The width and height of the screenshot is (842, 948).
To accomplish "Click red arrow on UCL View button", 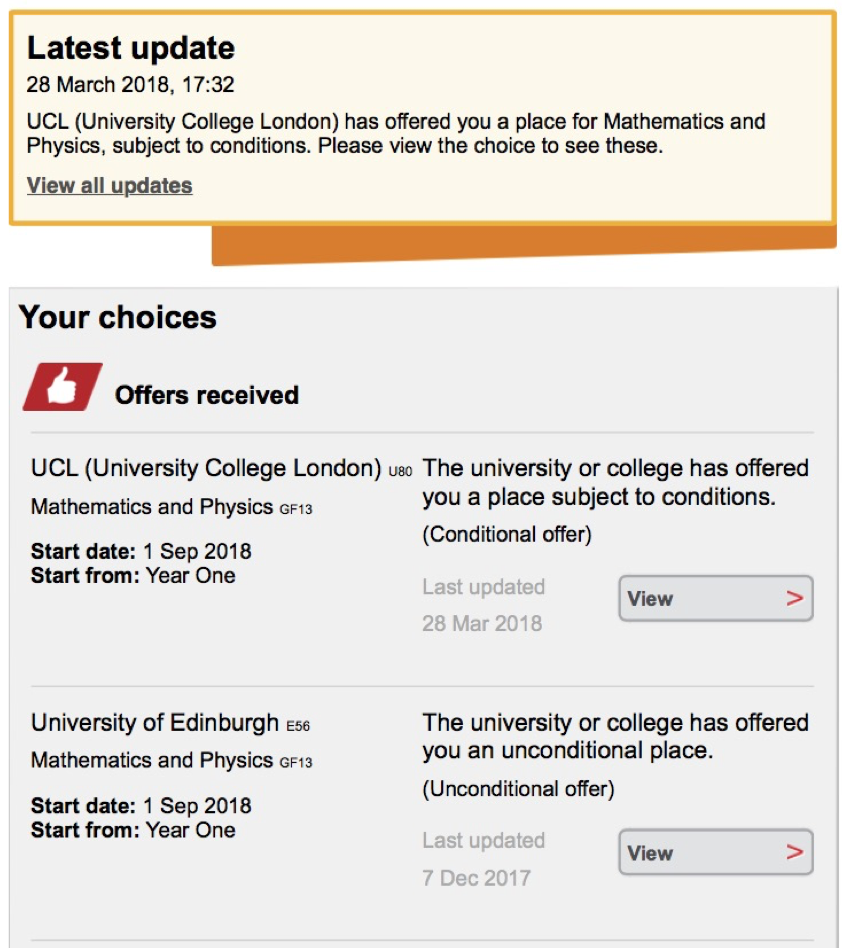I will tap(794, 599).
